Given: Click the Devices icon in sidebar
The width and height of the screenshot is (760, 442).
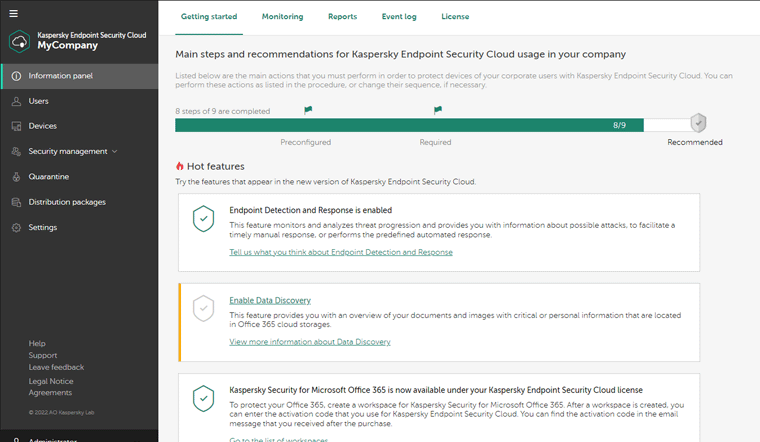Looking at the screenshot, I should 16,126.
